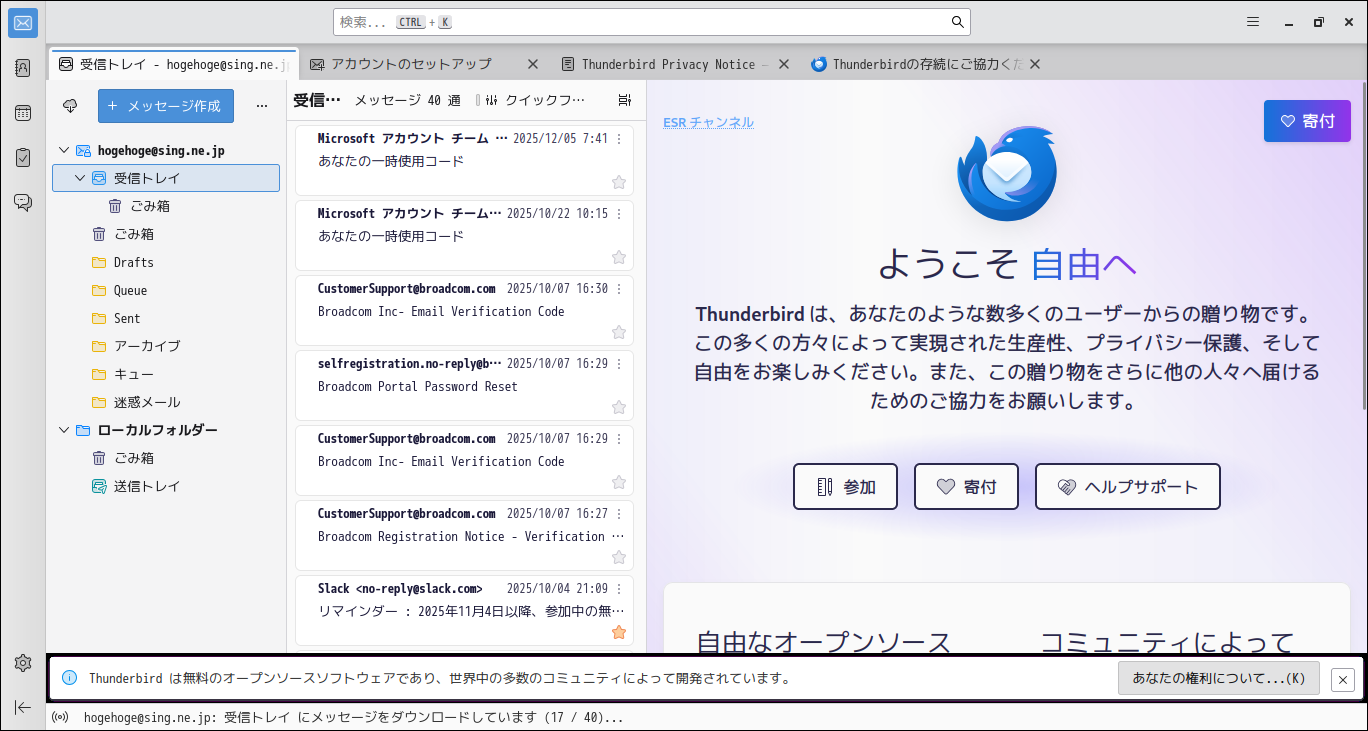Image resolution: width=1368 pixels, height=731 pixels.
Task: Collapse the ローカルフォルダー tree
Action: pyautogui.click(x=64, y=430)
